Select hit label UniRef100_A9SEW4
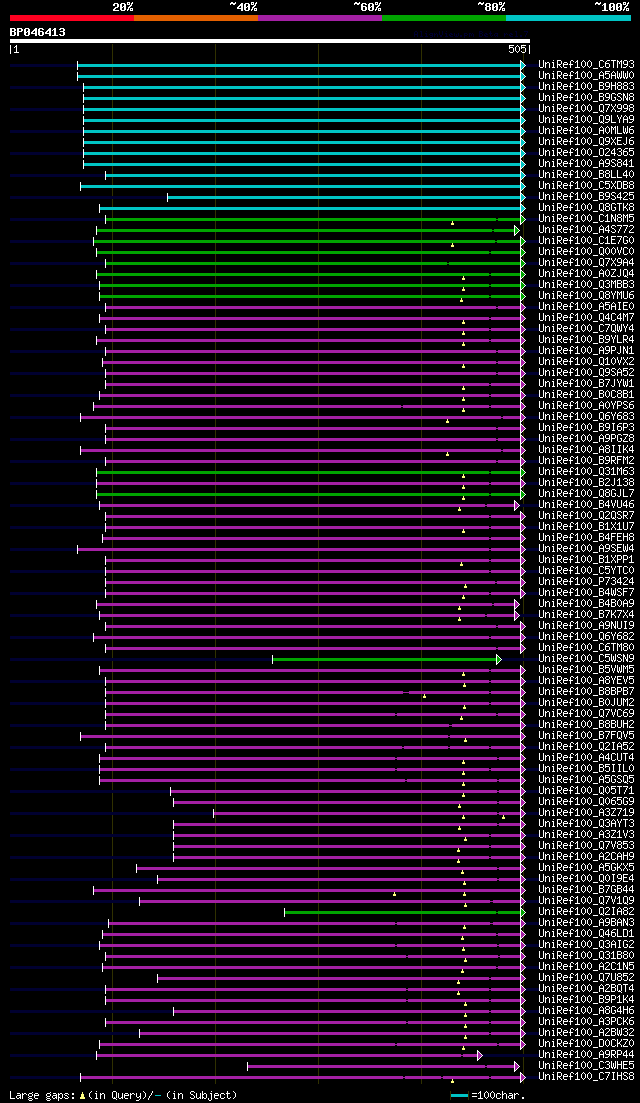640x1103 pixels. pos(587,549)
